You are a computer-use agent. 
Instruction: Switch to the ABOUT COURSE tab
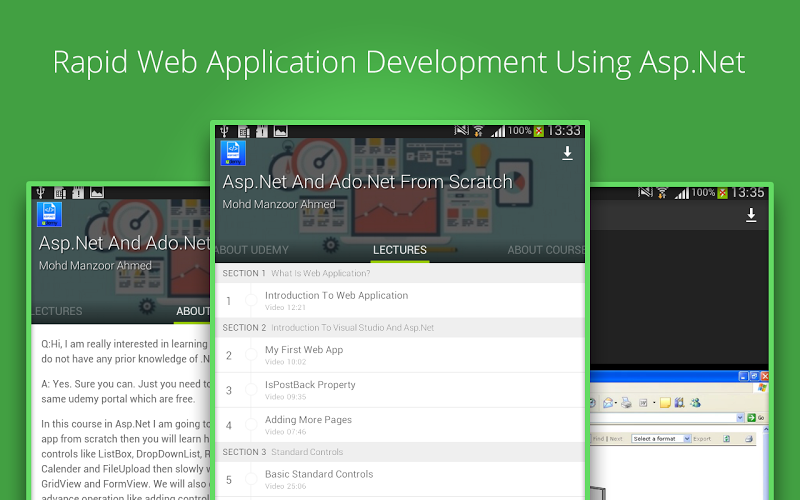[546, 250]
